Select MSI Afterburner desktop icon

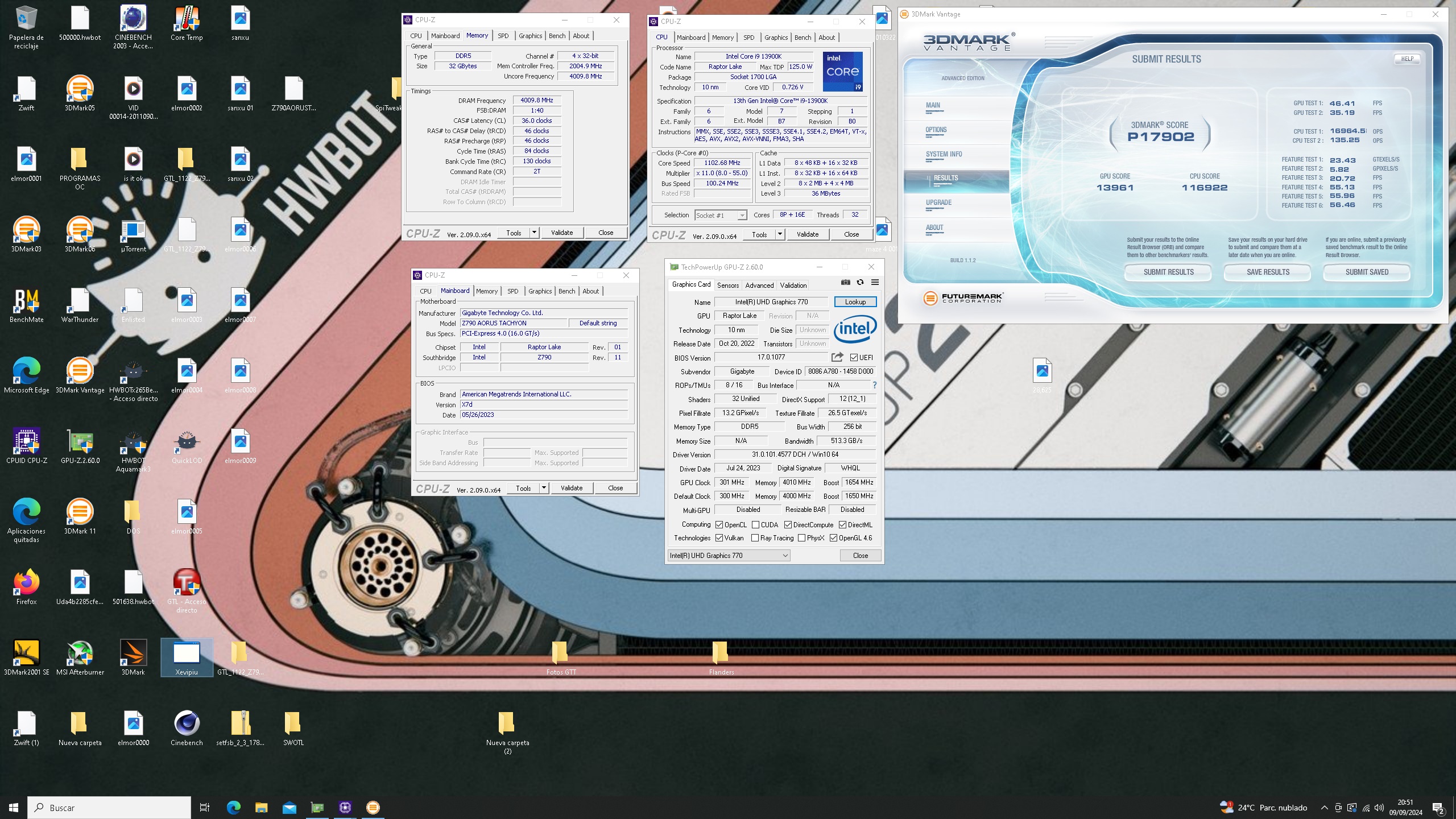pyautogui.click(x=80, y=658)
